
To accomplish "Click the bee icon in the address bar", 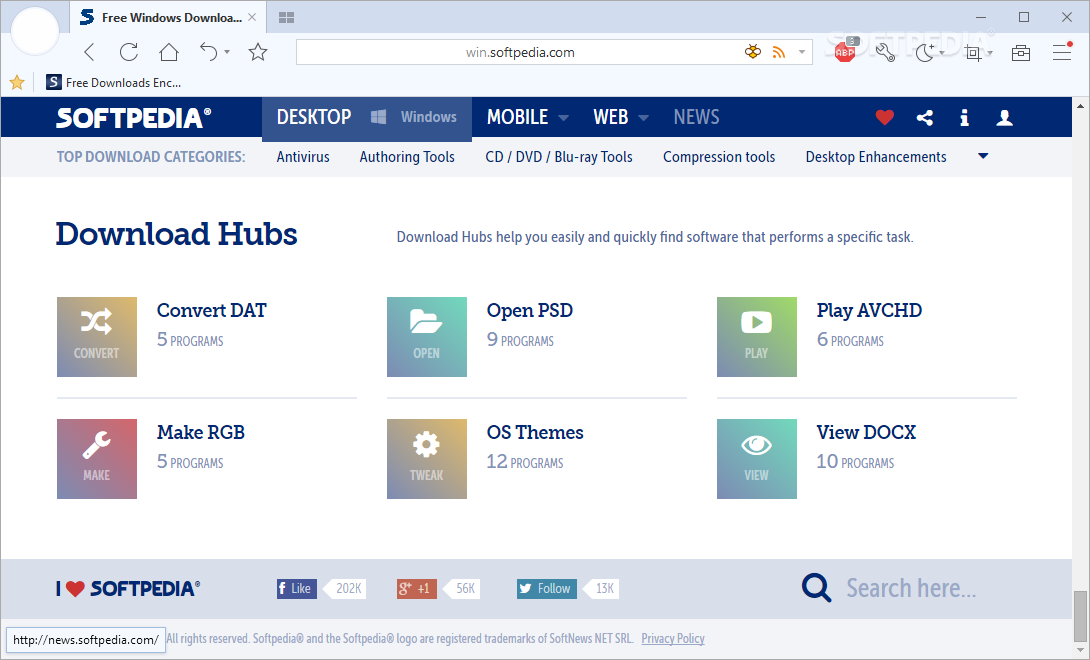I will 753,51.
